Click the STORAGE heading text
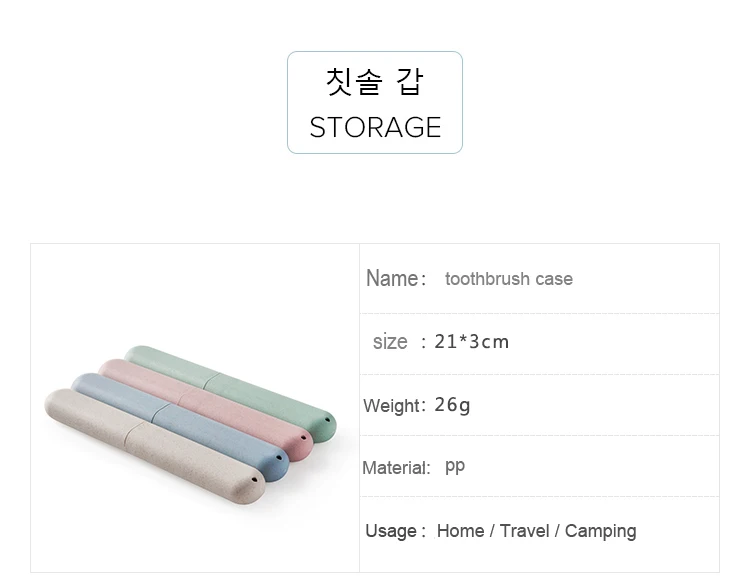This screenshot has height=588, width=750. (x=375, y=127)
